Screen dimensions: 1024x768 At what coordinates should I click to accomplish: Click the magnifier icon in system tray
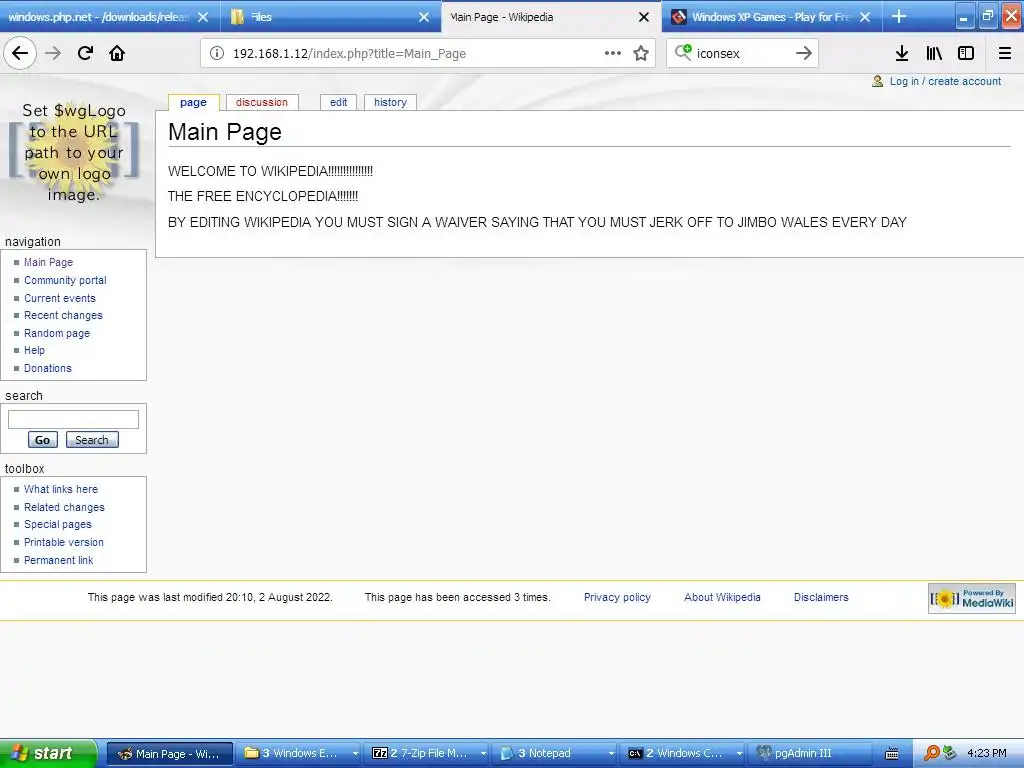[931, 753]
